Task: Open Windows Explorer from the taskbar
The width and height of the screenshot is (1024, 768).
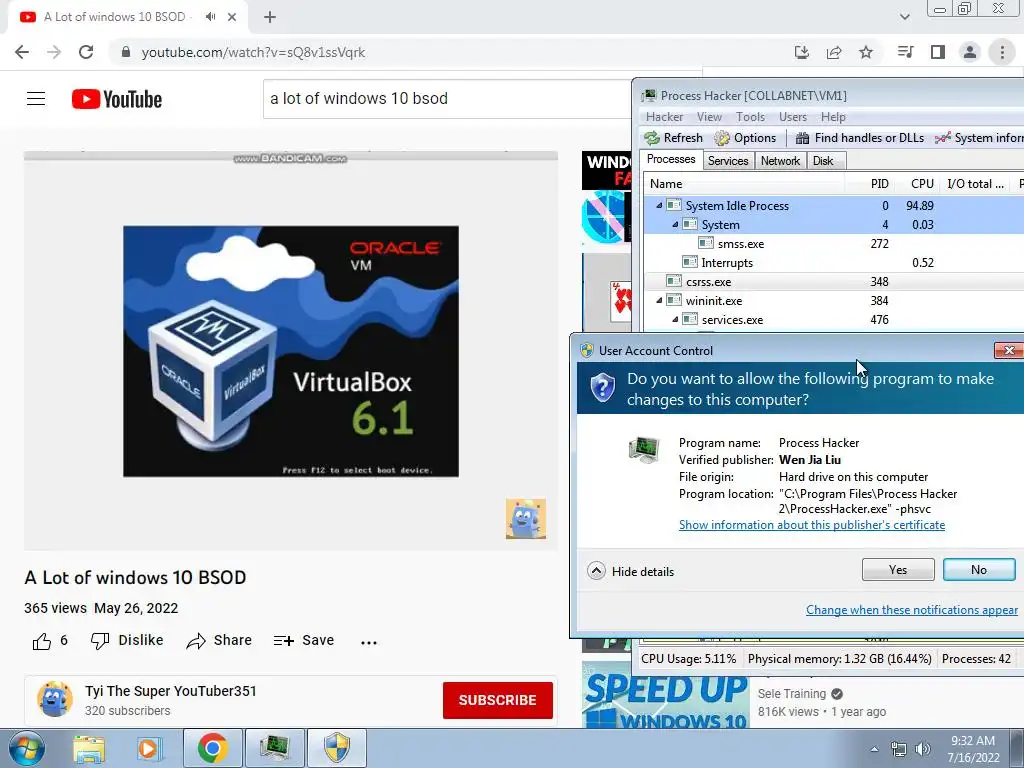Action: click(89, 748)
